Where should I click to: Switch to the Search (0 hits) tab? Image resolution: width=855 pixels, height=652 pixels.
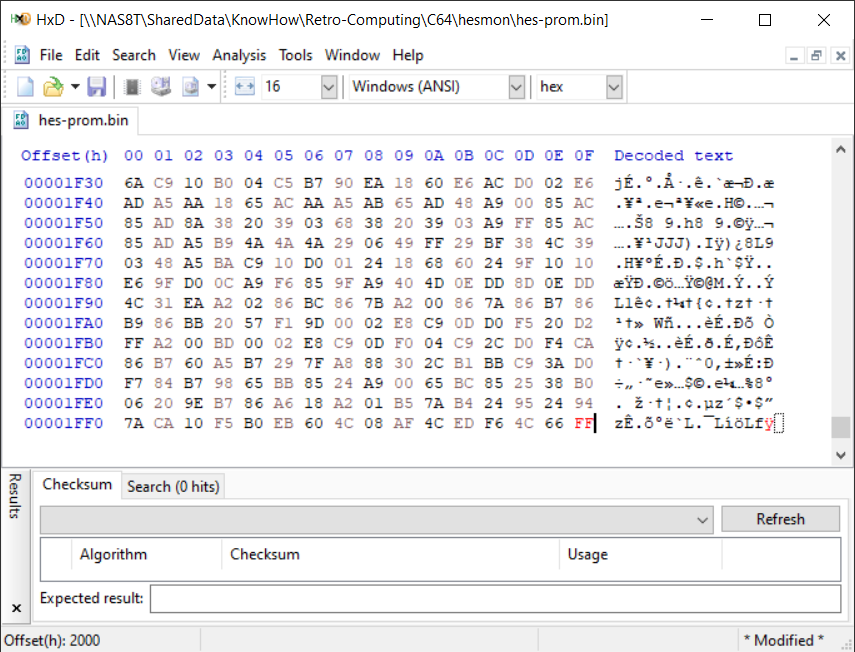(x=172, y=486)
